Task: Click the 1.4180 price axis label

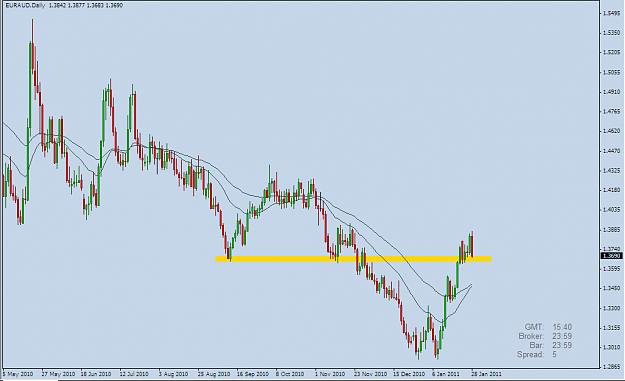Action: (611, 190)
